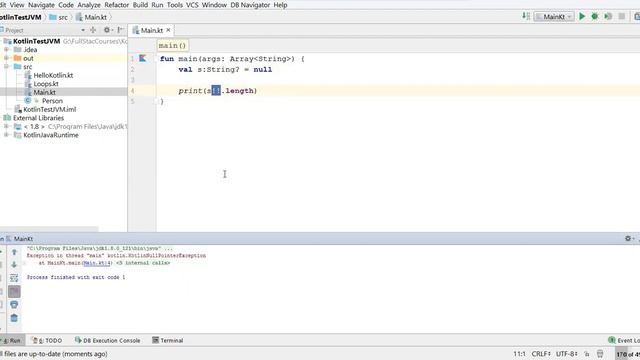Click the read-only lock icon in status bar
Screen dimensions: 640x360
587,354
